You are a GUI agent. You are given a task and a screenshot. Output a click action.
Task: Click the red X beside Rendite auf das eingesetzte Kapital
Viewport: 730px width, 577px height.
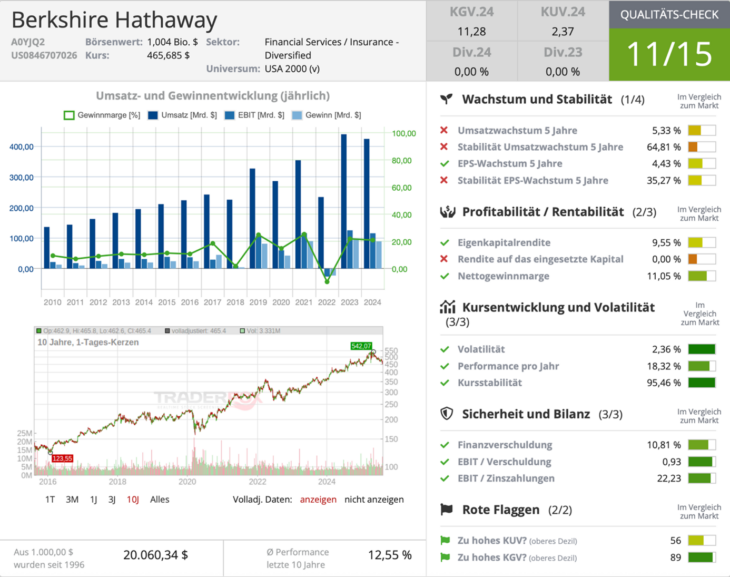click(x=444, y=259)
